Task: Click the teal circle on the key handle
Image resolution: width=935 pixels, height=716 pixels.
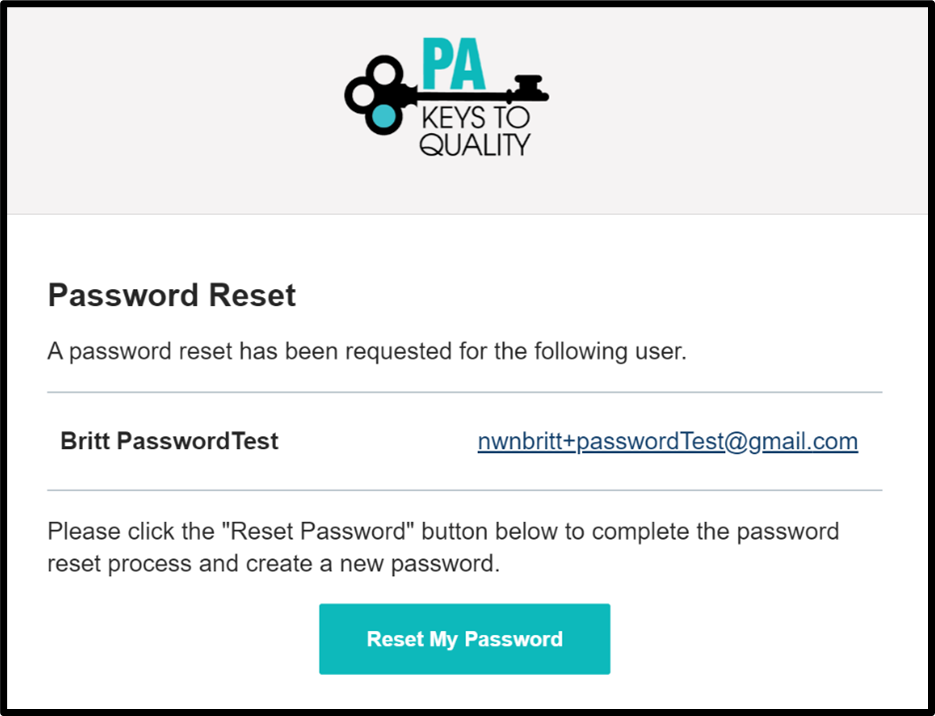Action: pos(383,118)
